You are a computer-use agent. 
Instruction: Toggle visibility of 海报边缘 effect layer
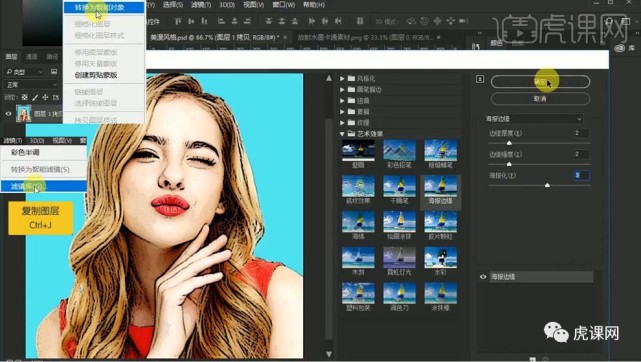click(483, 277)
